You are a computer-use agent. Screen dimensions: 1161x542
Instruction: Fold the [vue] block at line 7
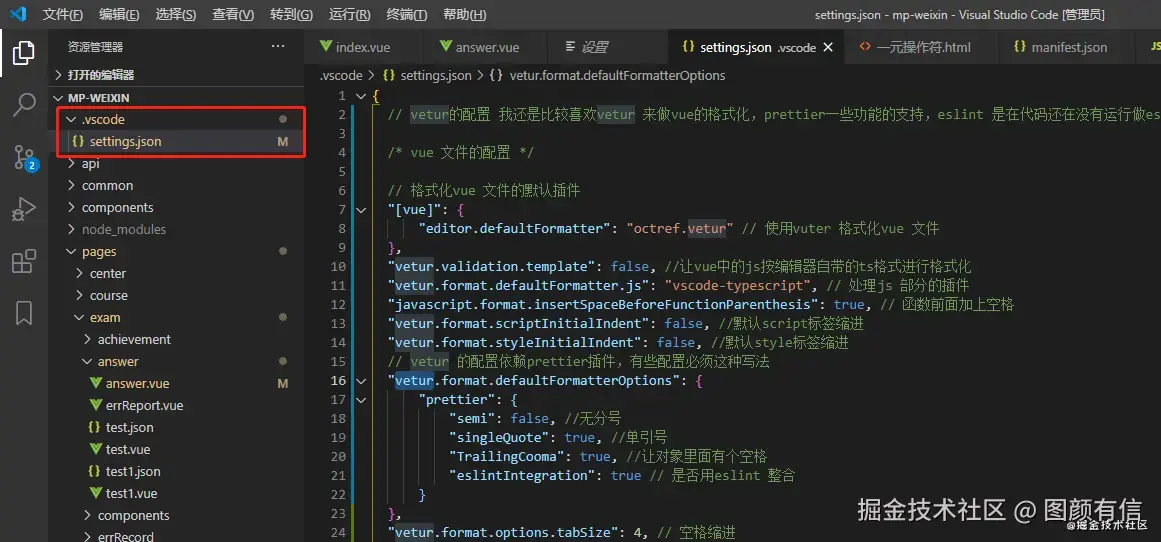(361, 210)
